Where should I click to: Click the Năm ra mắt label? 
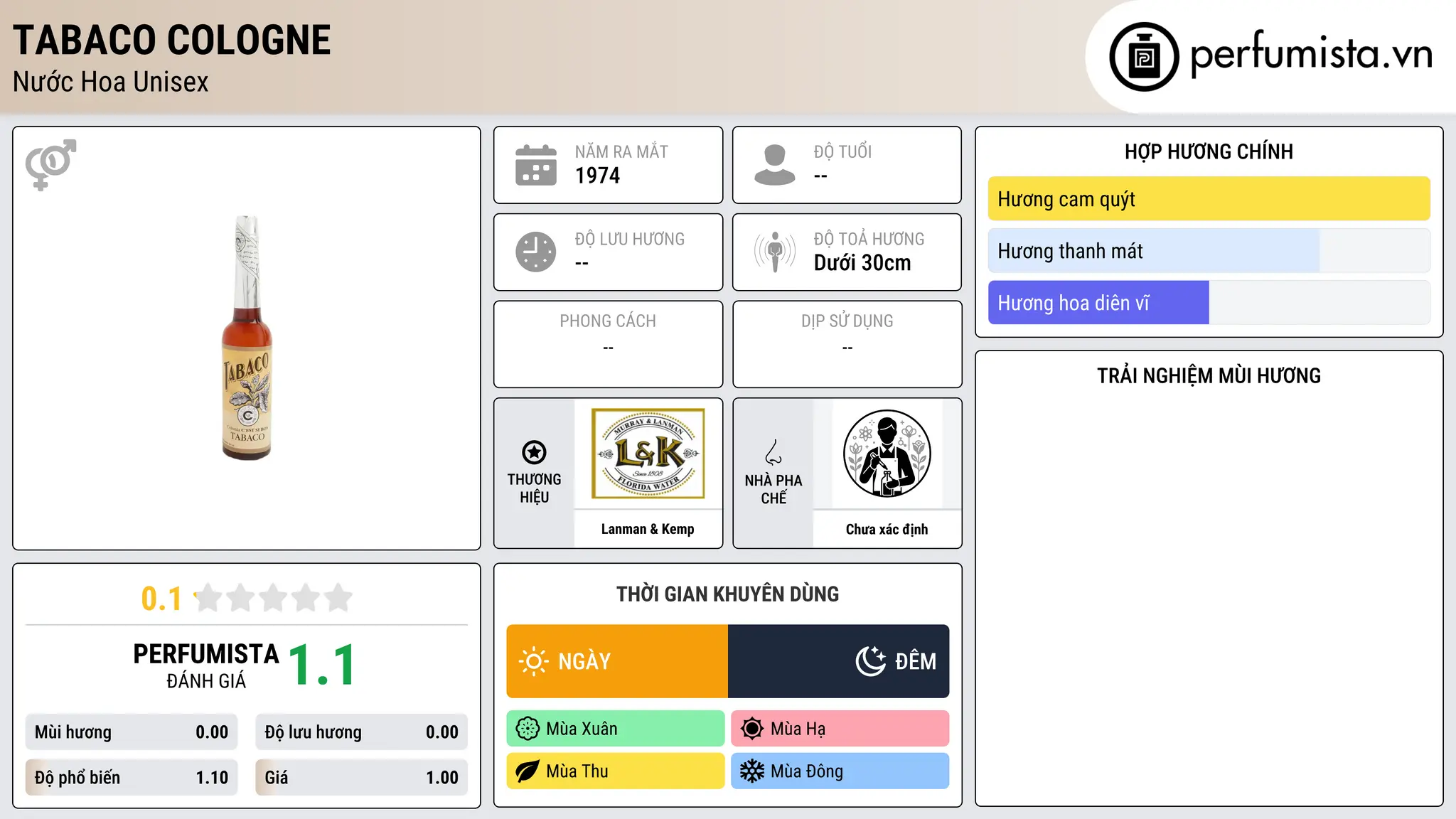point(622,151)
